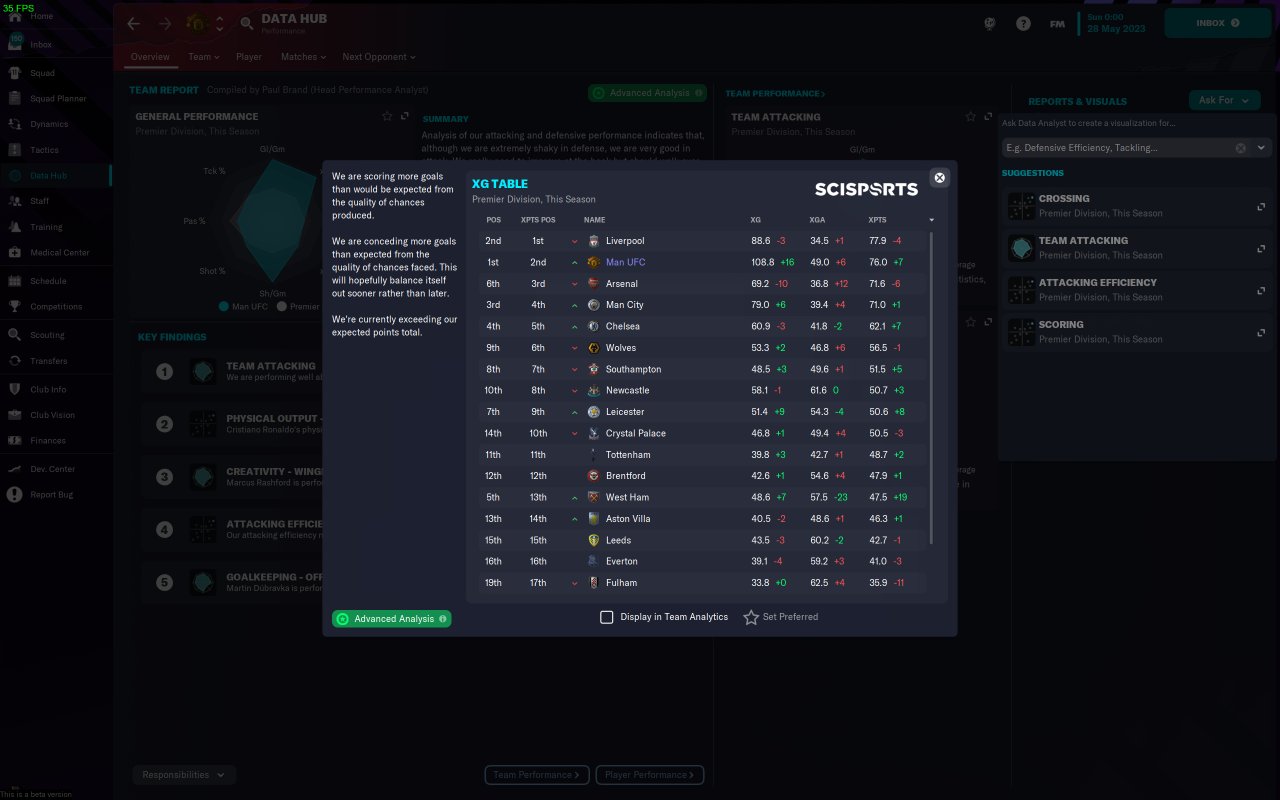Go forward with the right arrow
This screenshot has width=1280, height=800.
(x=165, y=23)
